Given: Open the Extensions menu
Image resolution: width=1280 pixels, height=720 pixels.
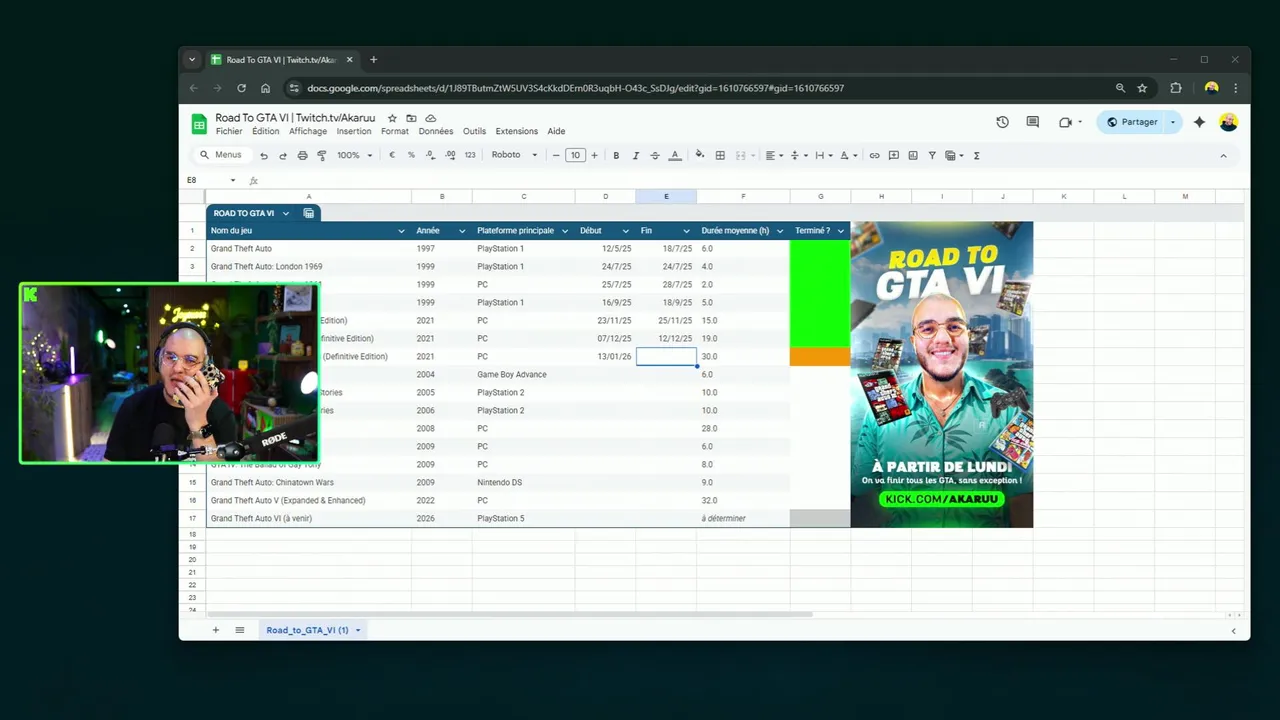Looking at the screenshot, I should click(517, 131).
